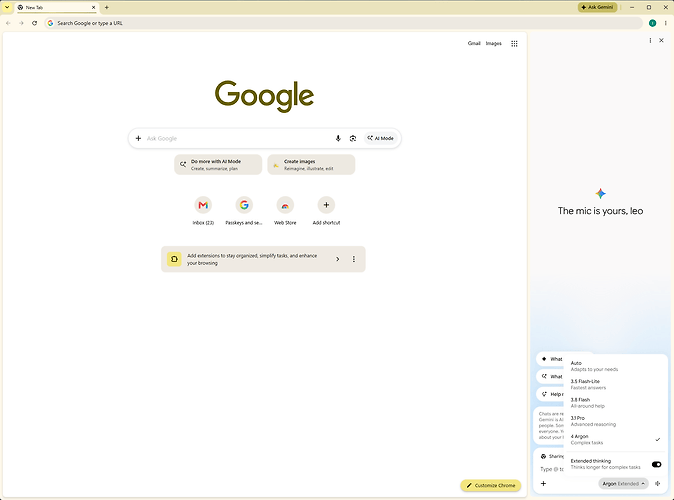The width and height of the screenshot is (674, 500).
Task: Collapse the Argon Extended model dropdown
Action: coord(623,484)
